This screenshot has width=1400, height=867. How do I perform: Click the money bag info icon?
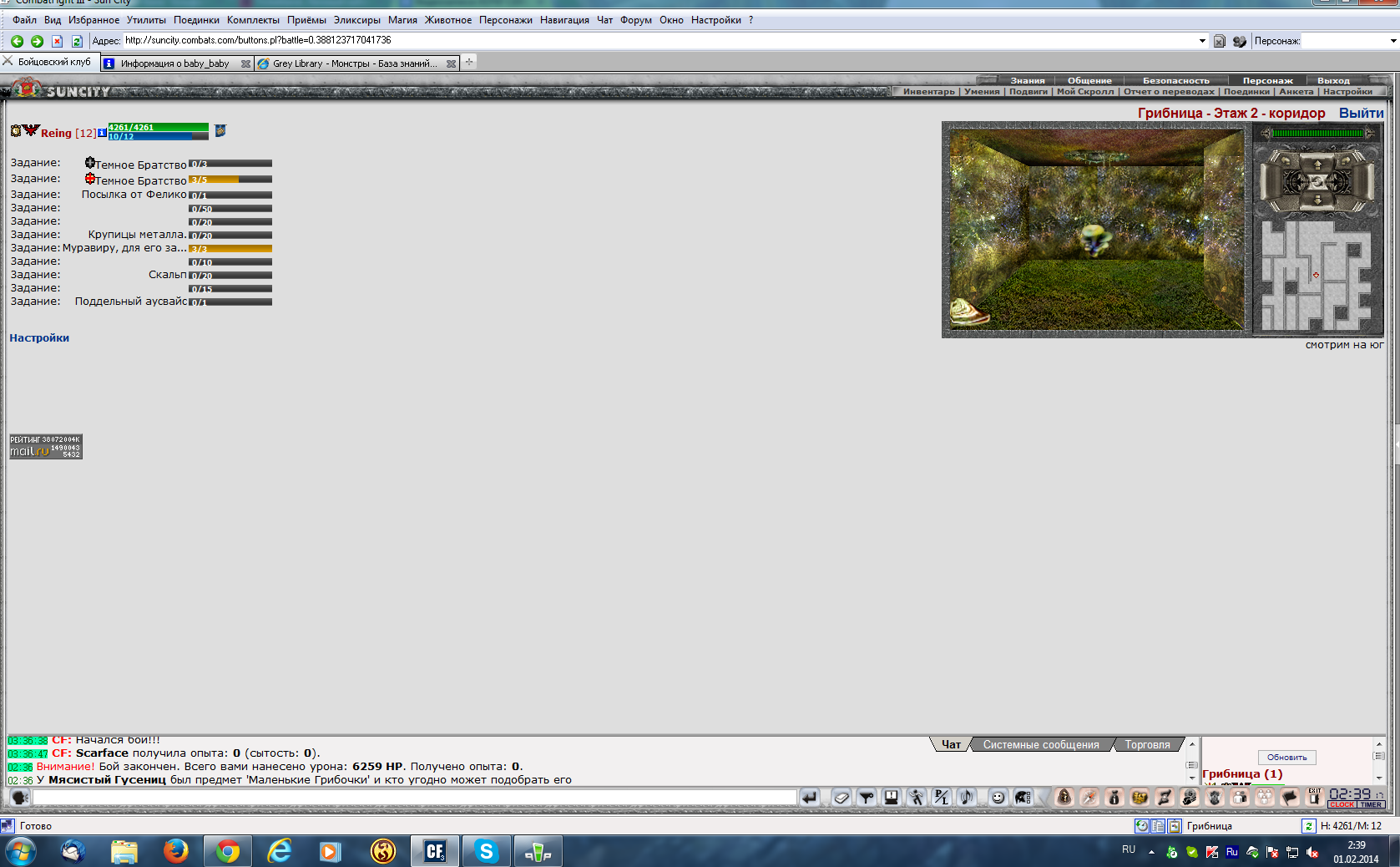pyautogui.click(x=1114, y=798)
